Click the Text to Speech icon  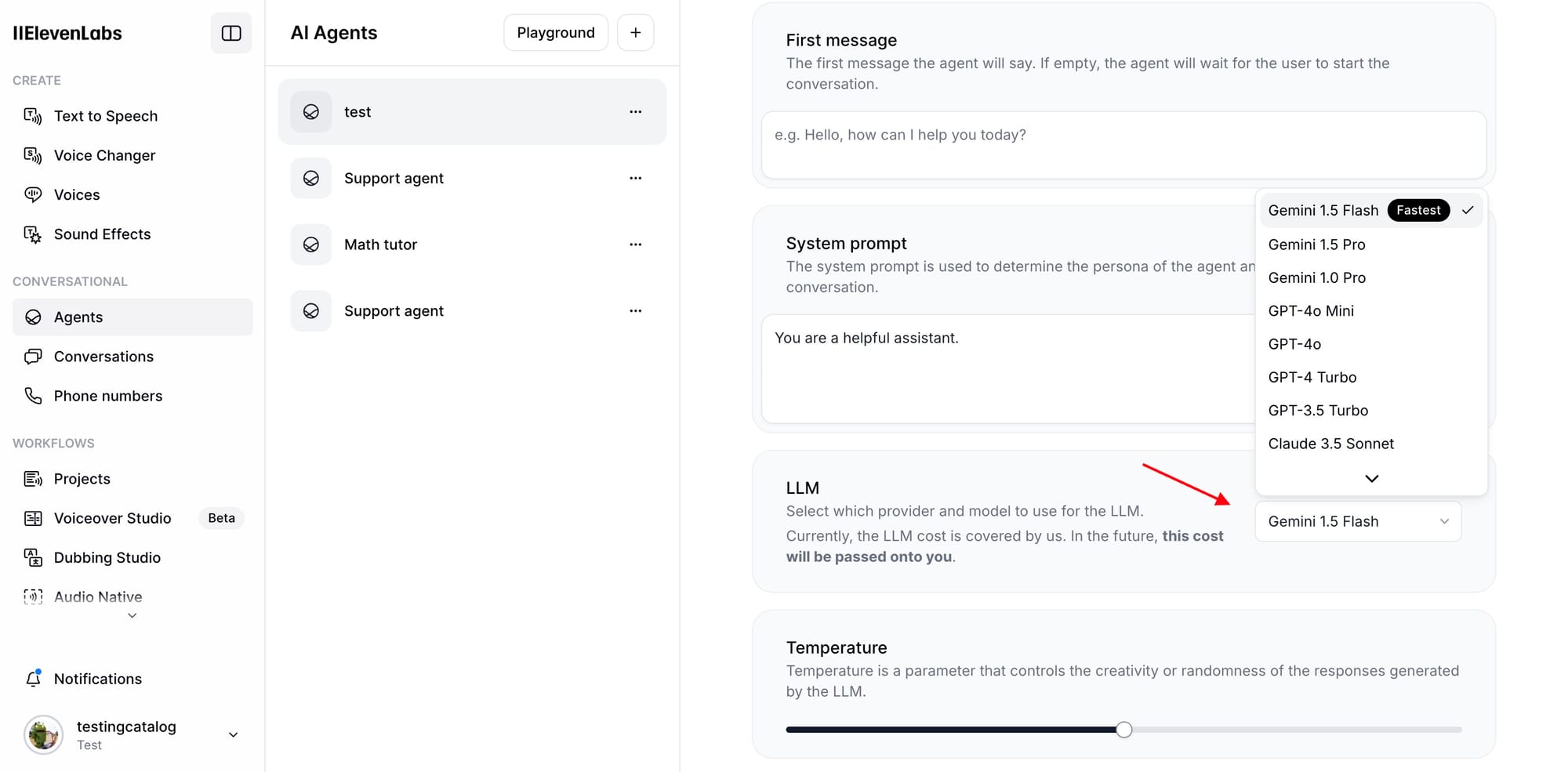pyautogui.click(x=33, y=116)
